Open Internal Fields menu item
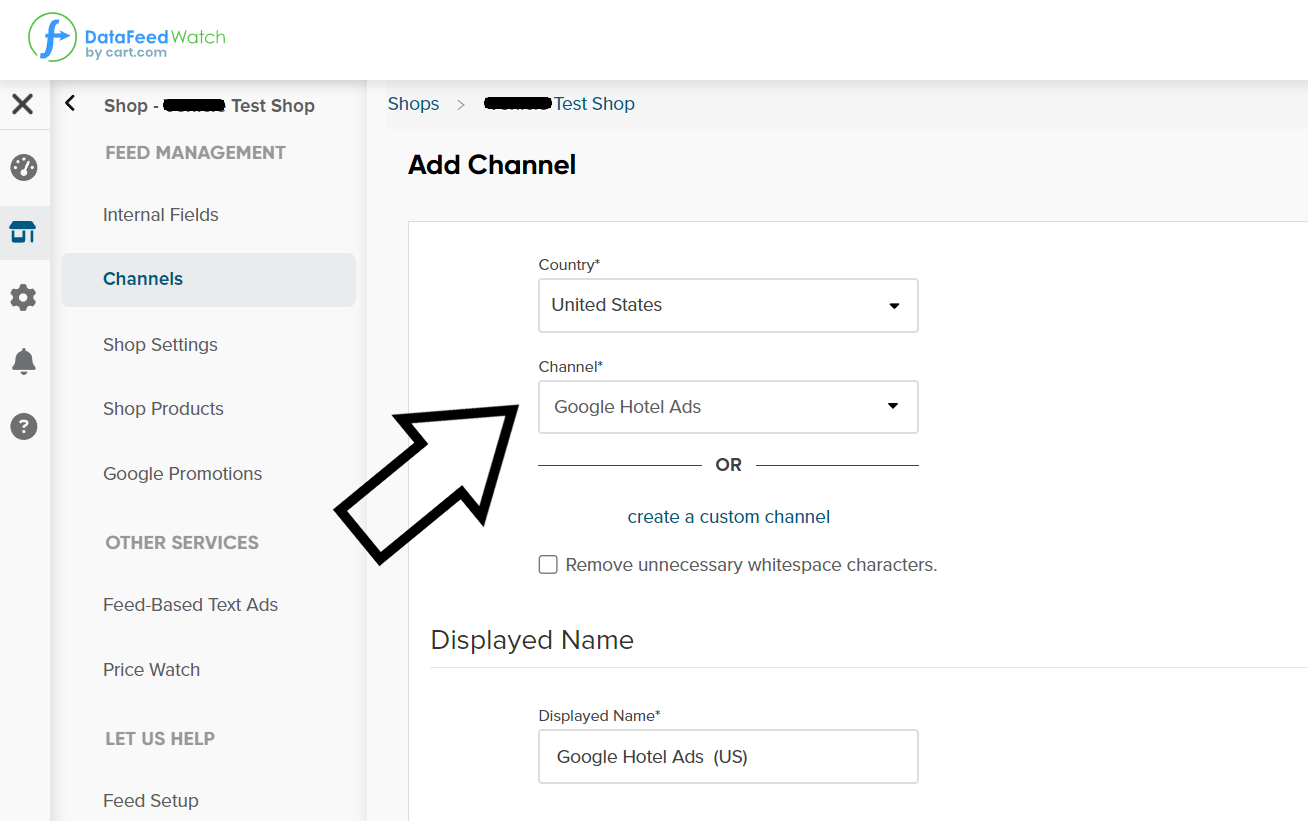The width and height of the screenshot is (1308, 821). point(160,215)
